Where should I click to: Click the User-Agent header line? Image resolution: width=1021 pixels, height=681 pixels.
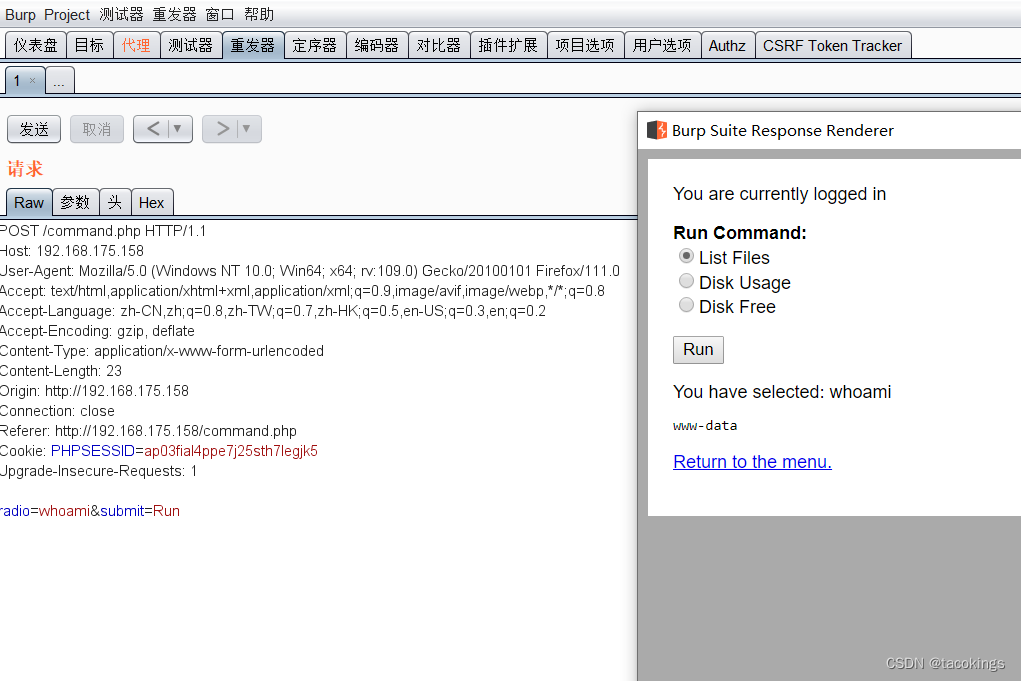tap(310, 271)
